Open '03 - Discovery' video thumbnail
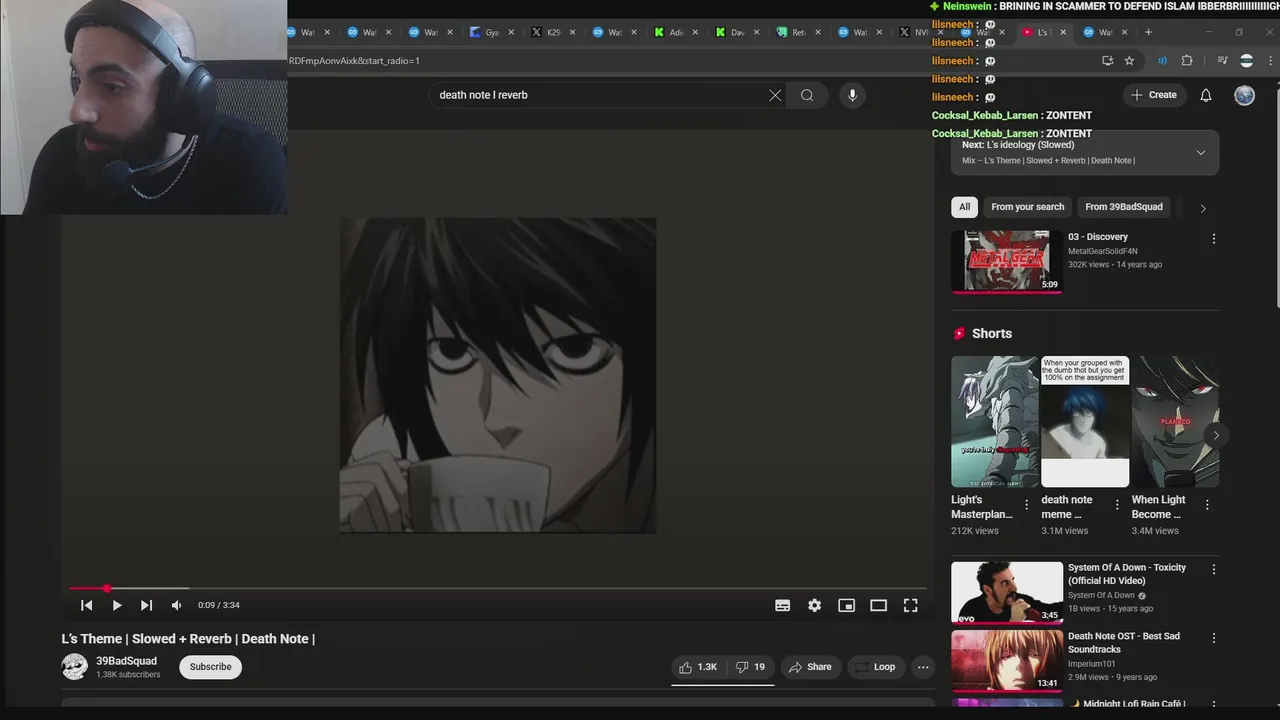Screen dimensions: 1280x720 coord(1006,261)
